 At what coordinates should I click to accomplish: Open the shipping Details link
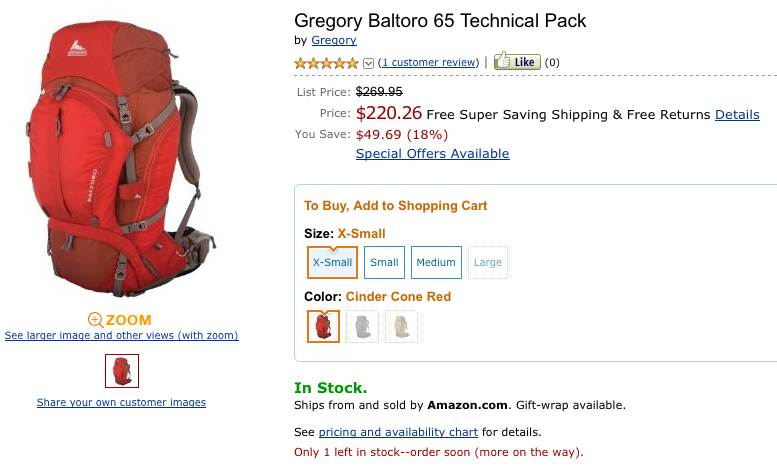click(x=737, y=115)
